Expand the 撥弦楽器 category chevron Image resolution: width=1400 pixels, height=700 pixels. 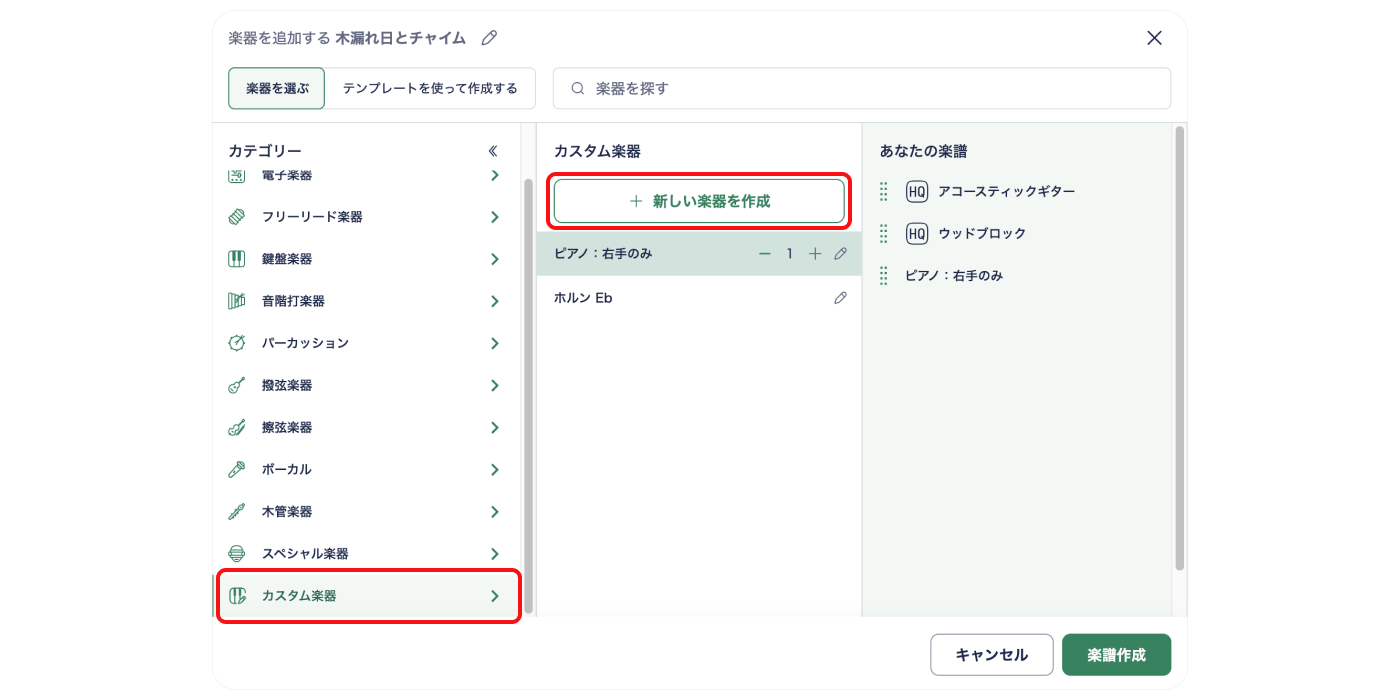(494, 386)
